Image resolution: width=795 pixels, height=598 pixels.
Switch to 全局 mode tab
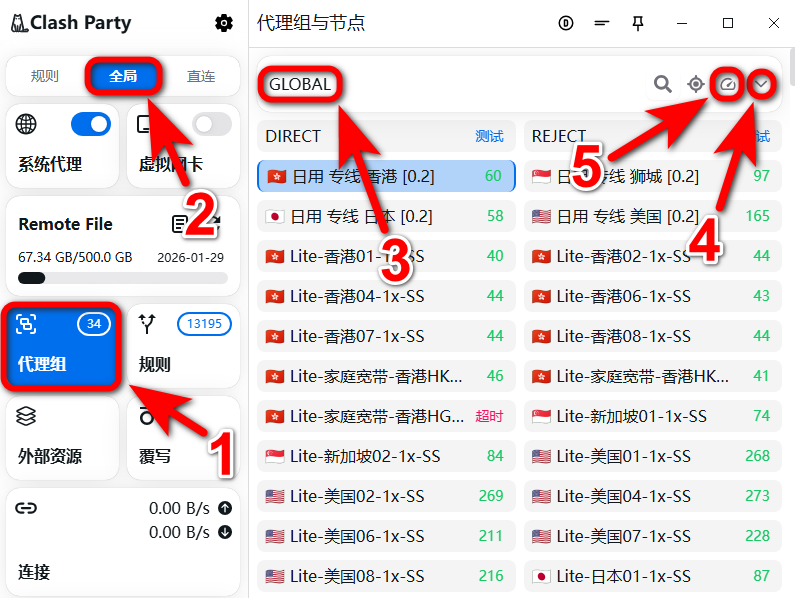(x=123, y=76)
